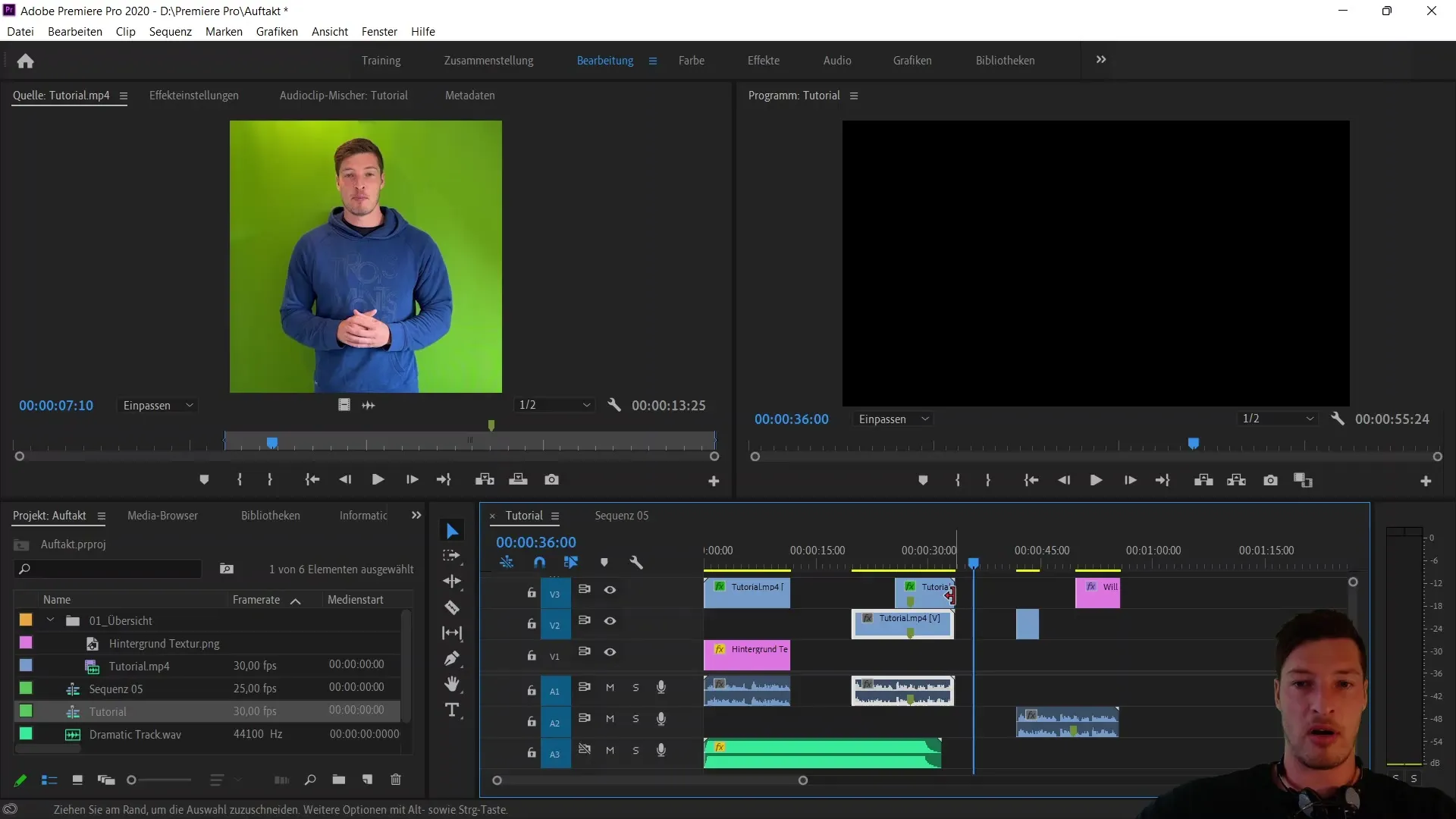Image resolution: width=1456 pixels, height=819 pixels.
Task: Open Source zoom level Einpassen dropdown
Action: point(158,405)
